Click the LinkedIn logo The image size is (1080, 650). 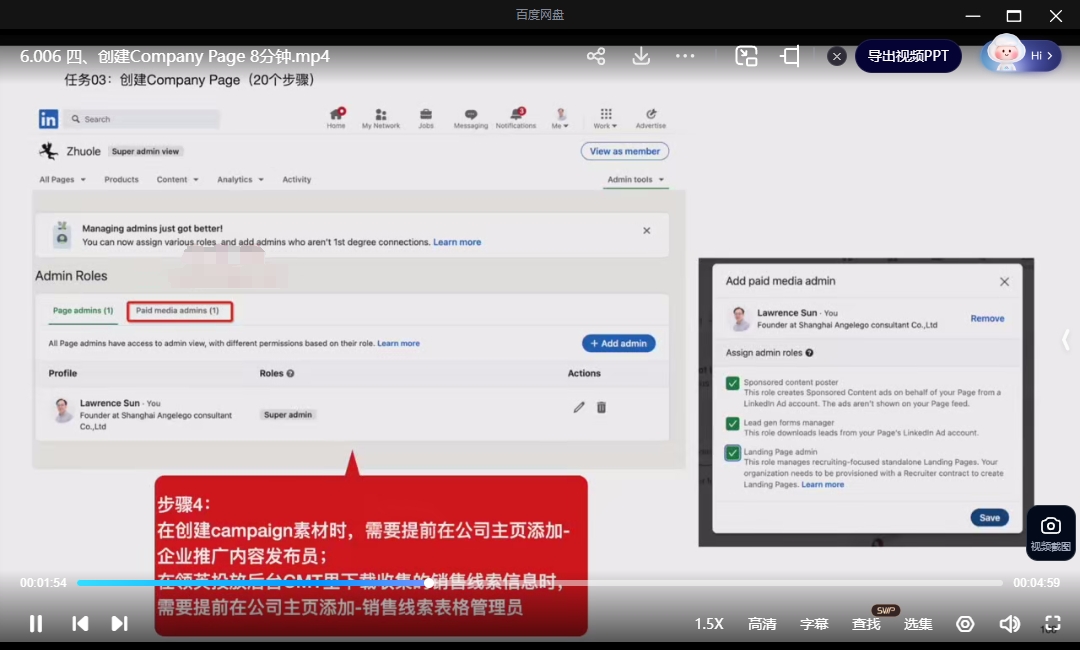(x=48, y=119)
